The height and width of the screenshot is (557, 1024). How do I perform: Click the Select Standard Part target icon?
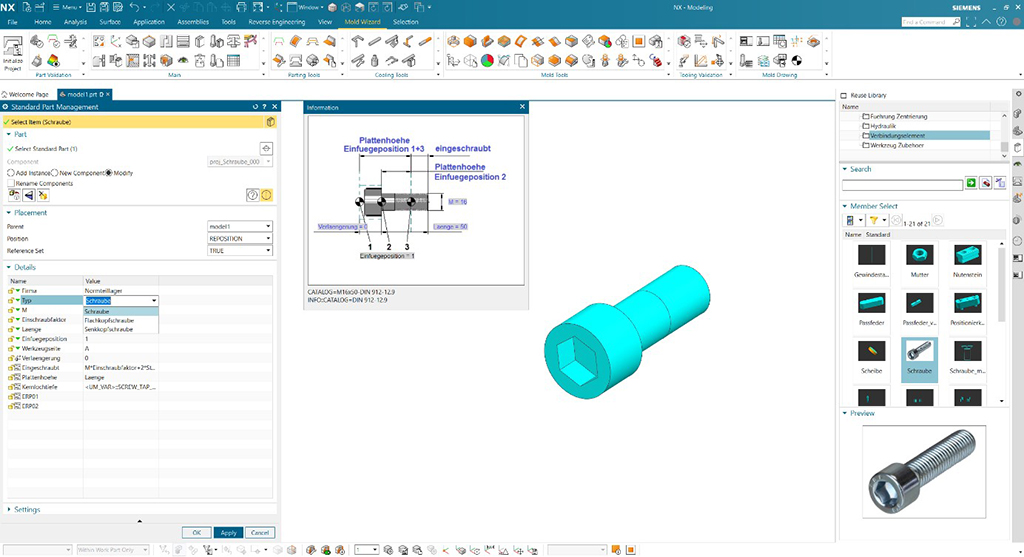266,149
